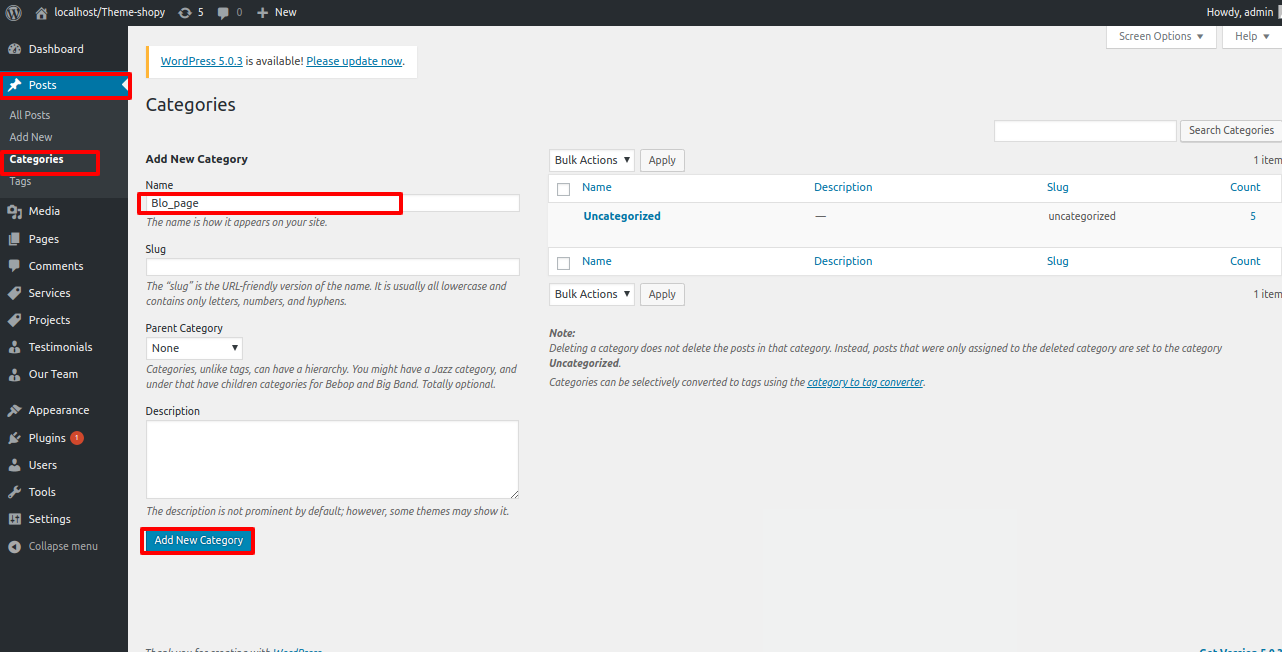The height and width of the screenshot is (652, 1282).
Task: Click the WordPress logo icon
Action: (x=13, y=12)
